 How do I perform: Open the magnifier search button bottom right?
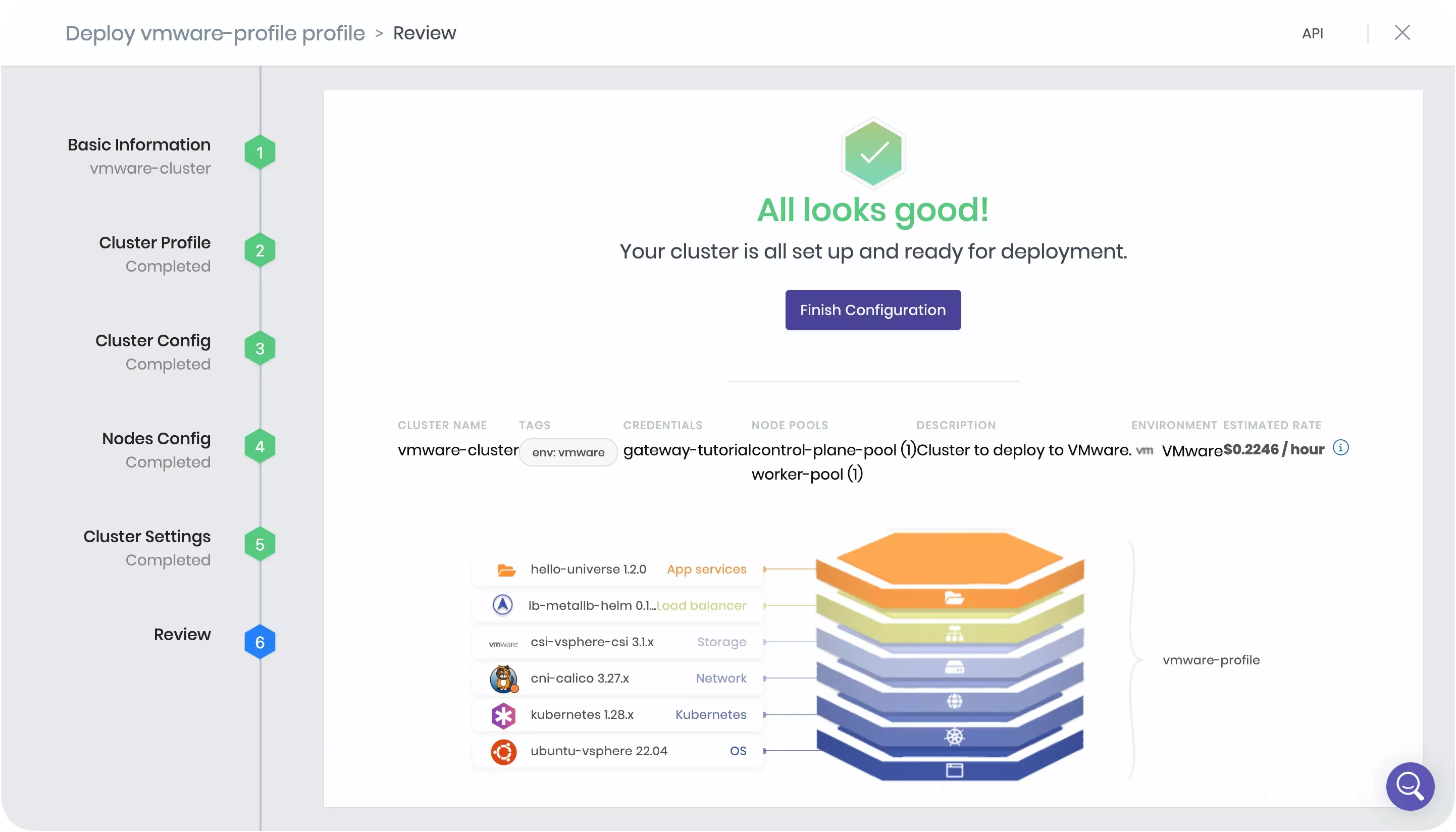[1410, 786]
